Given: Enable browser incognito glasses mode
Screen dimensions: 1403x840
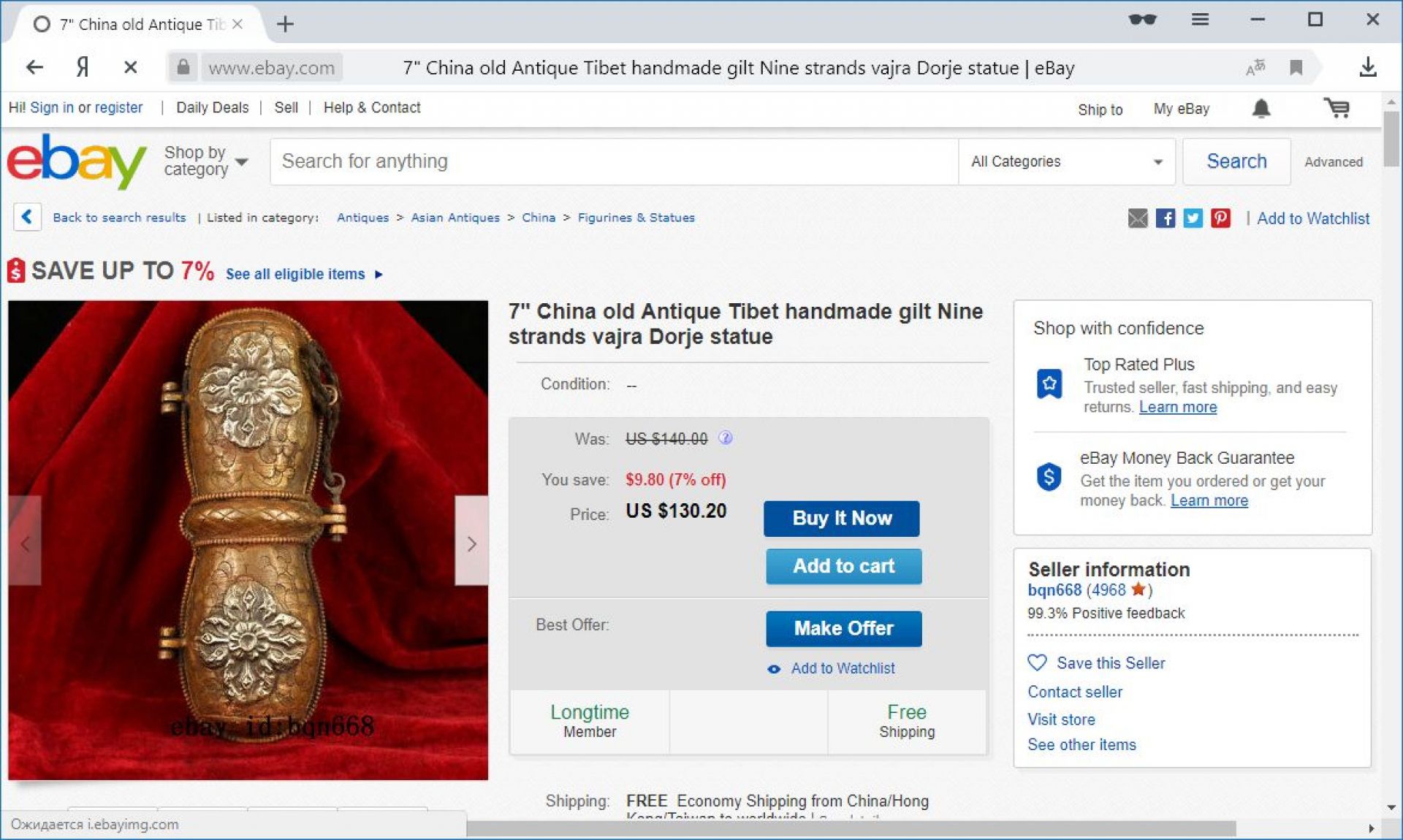Looking at the screenshot, I should 1142,20.
